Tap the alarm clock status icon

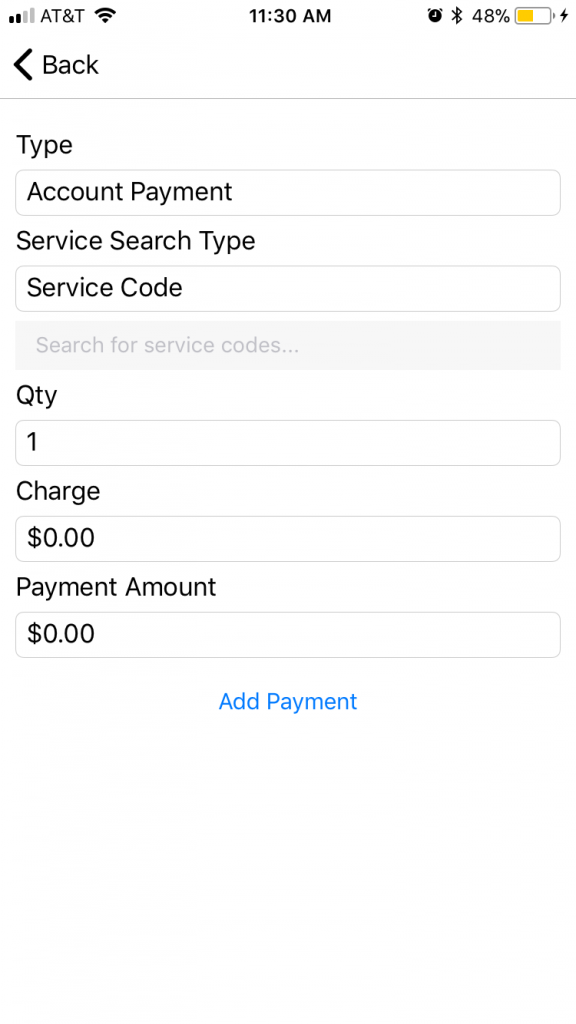pyautogui.click(x=435, y=16)
